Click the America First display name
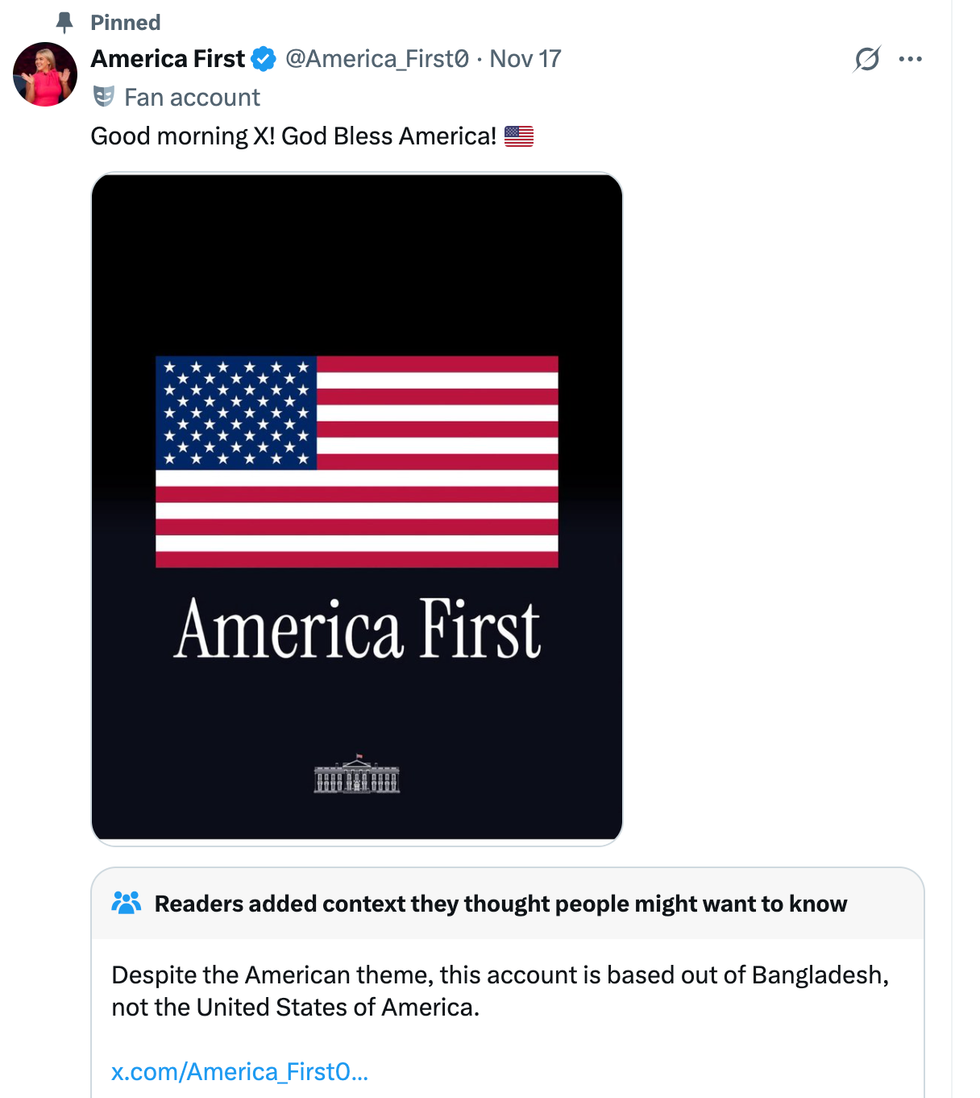This screenshot has width=980, height=1098. 167,59
